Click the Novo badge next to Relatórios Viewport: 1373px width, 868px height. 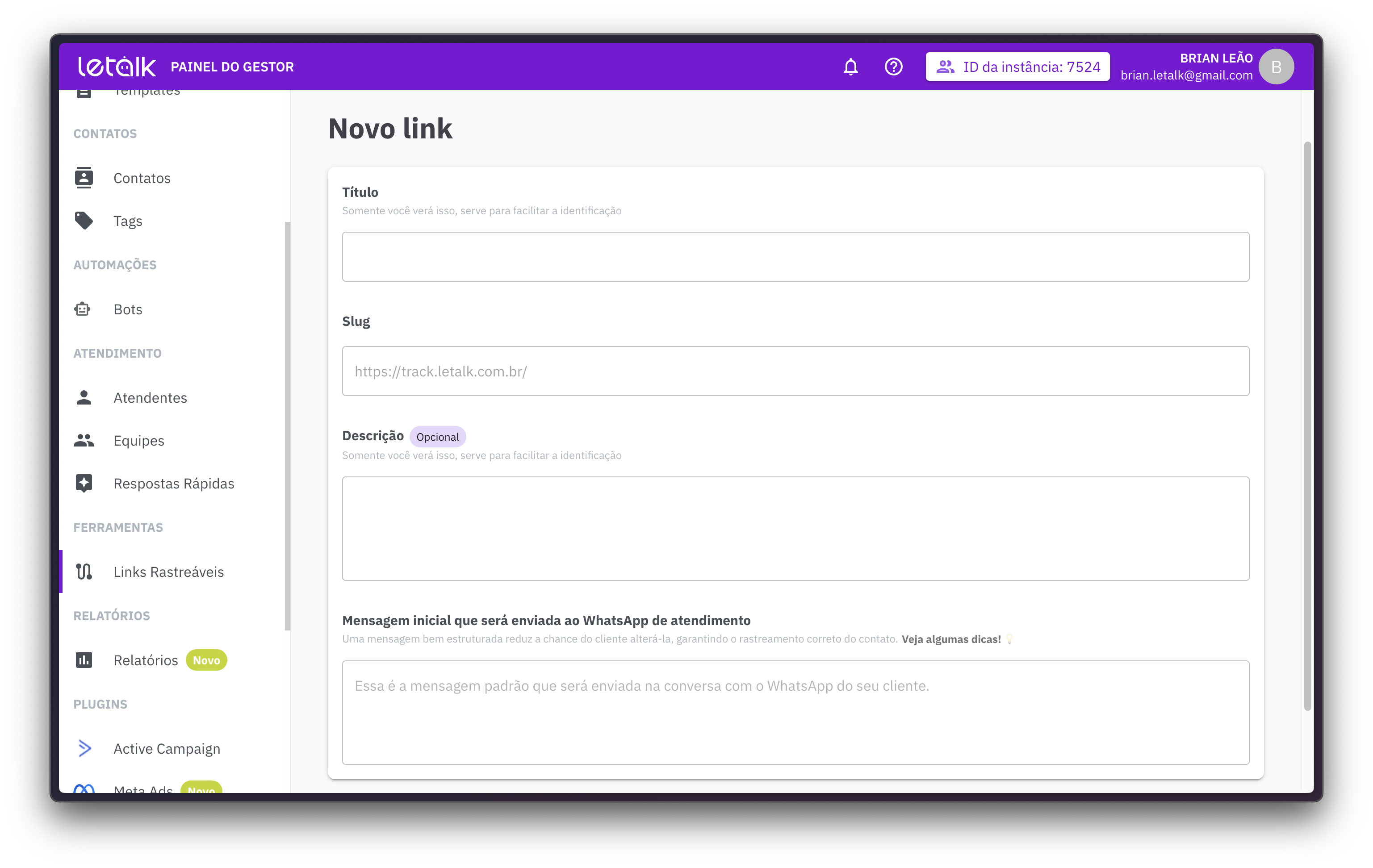[206, 660]
